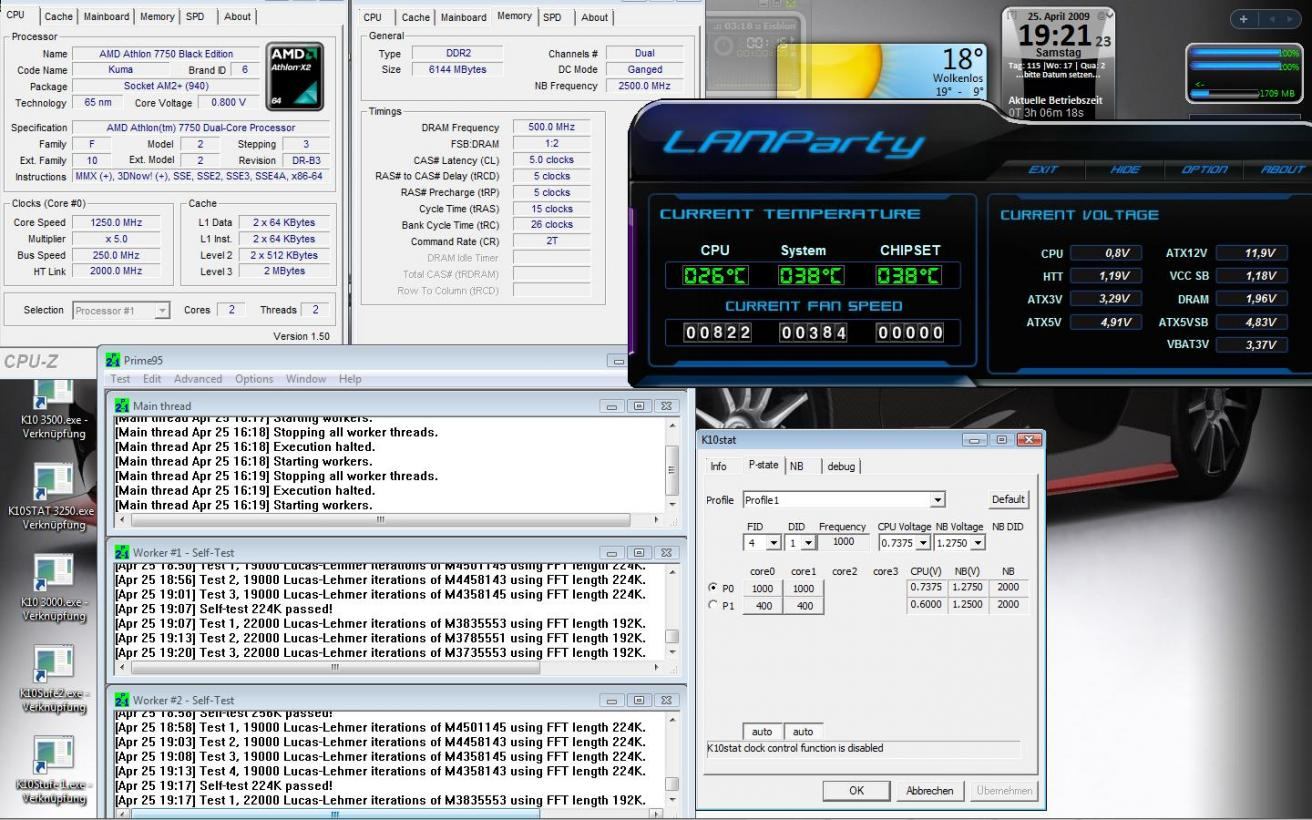Click the EXIT button in LANParty

1044,170
